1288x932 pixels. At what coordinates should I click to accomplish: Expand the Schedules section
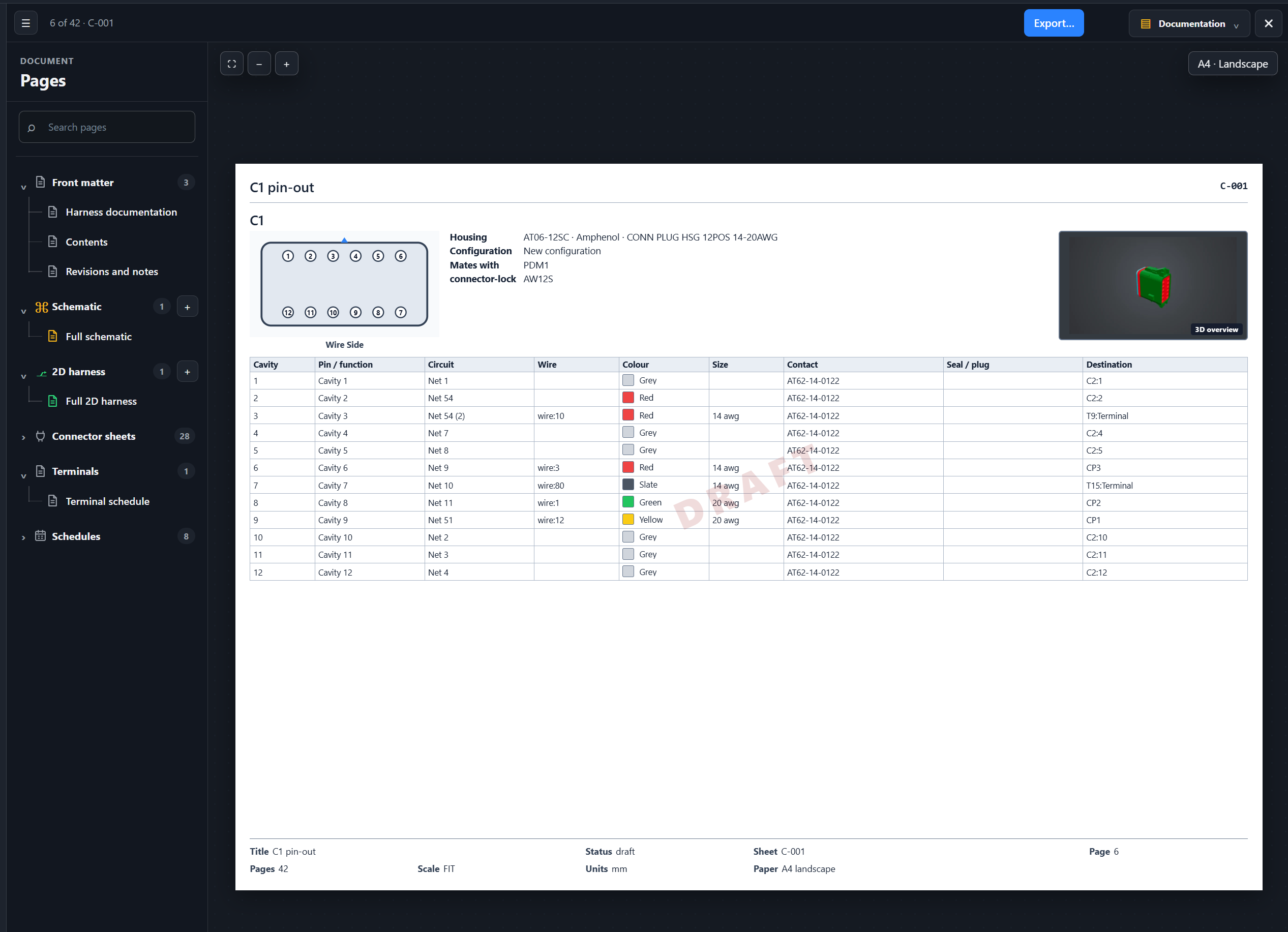[x=23, y=537]
